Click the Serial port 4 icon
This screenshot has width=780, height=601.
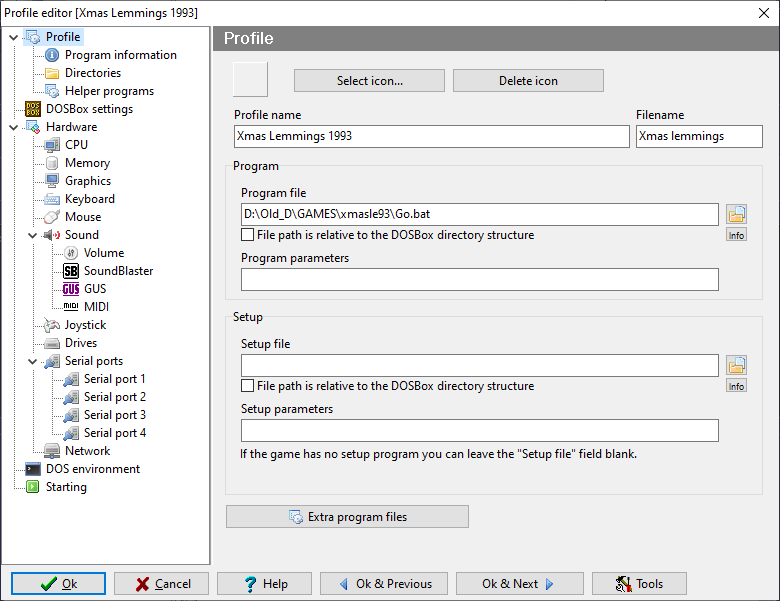(71, 433)
